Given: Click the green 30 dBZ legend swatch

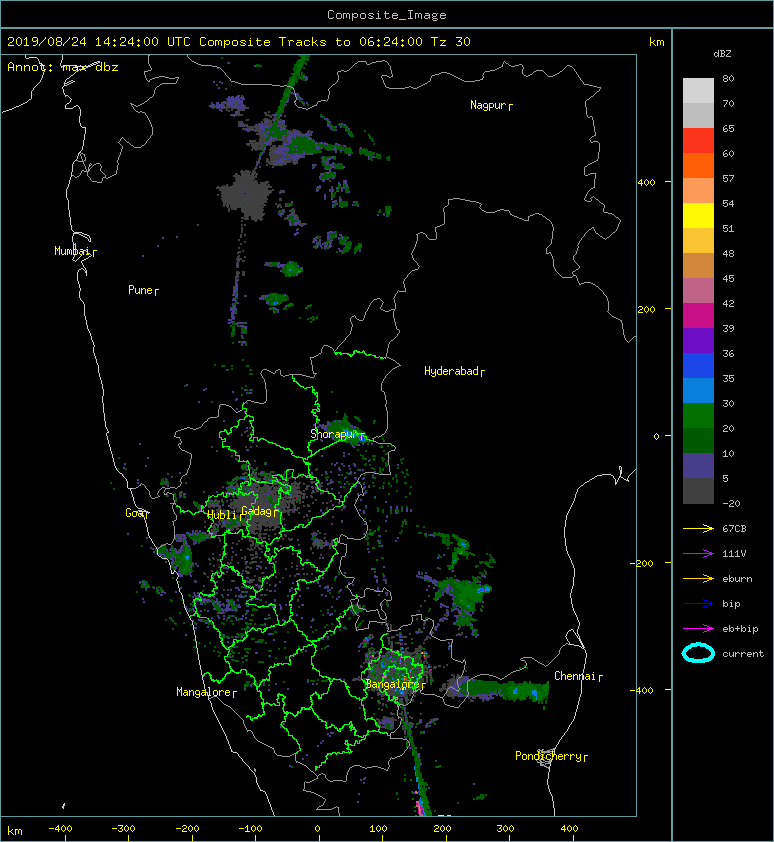Looking at the screenshot, I should point(698,416).
